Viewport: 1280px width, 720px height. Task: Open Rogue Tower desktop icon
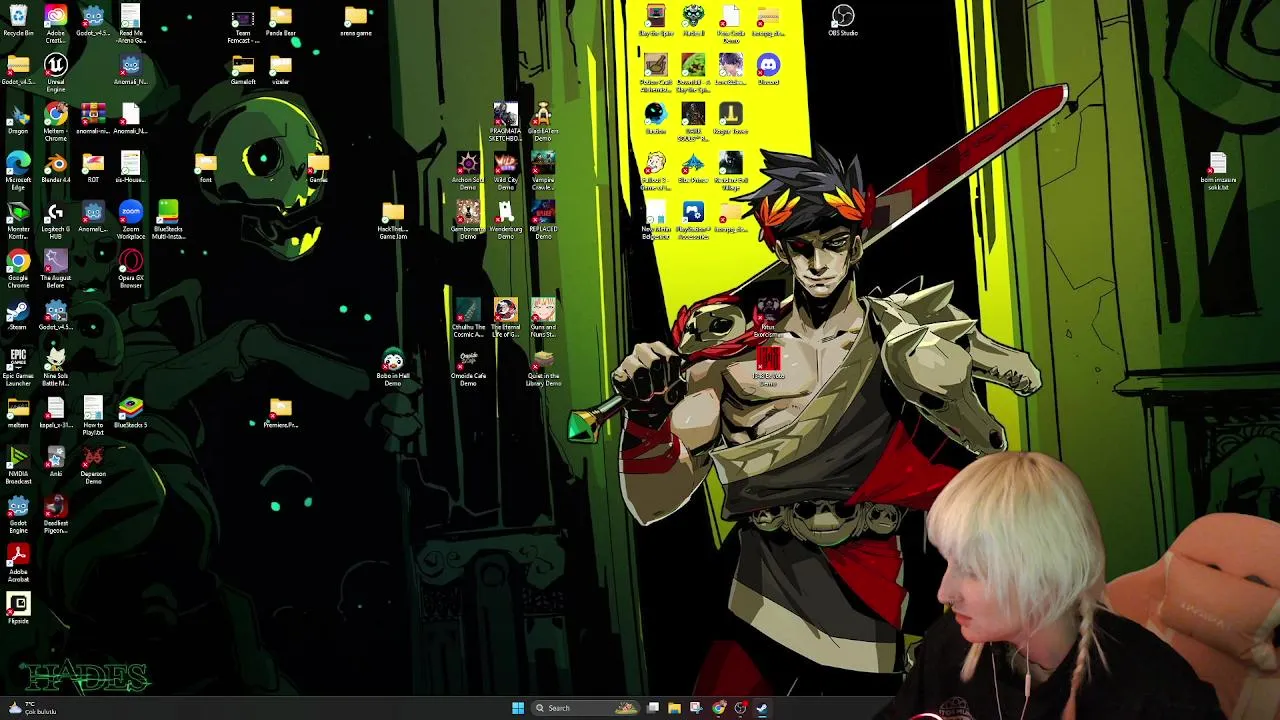[731, 119]
